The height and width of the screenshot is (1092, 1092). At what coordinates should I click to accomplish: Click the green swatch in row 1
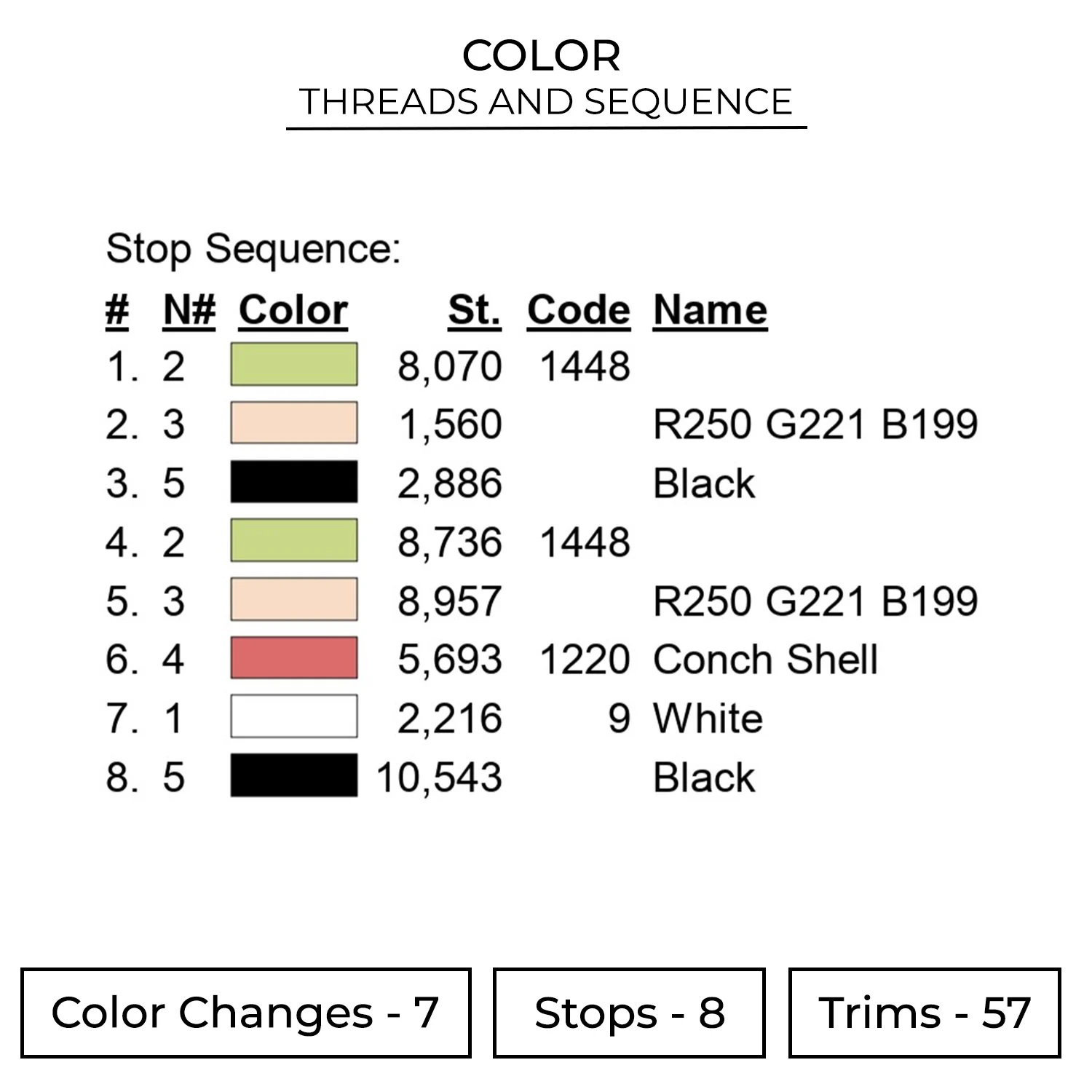(x=293, y=364)
